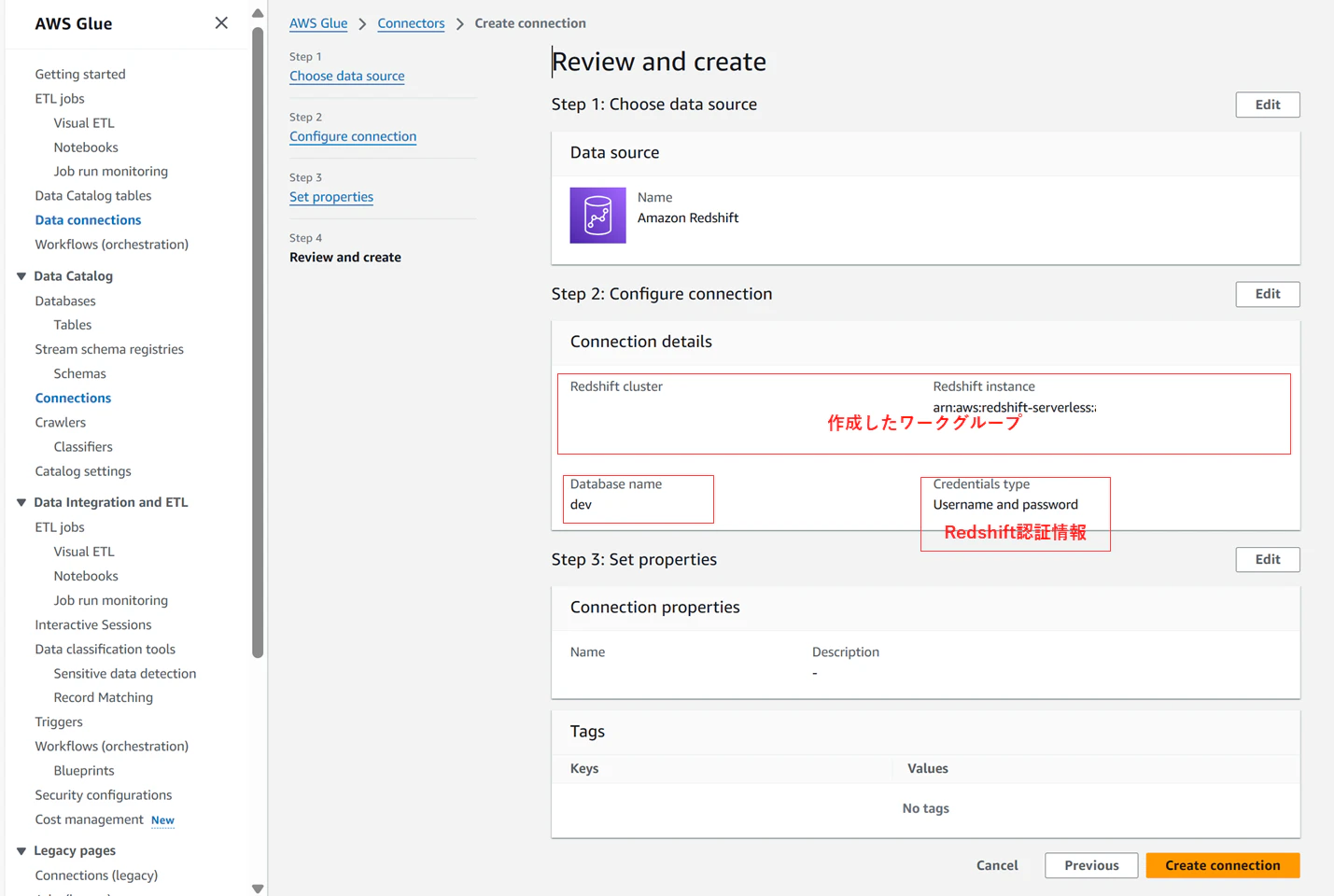Go to Step 2 Configure connection
The height and width of the screenshot is (896, 1334).
tap(353, 136)
